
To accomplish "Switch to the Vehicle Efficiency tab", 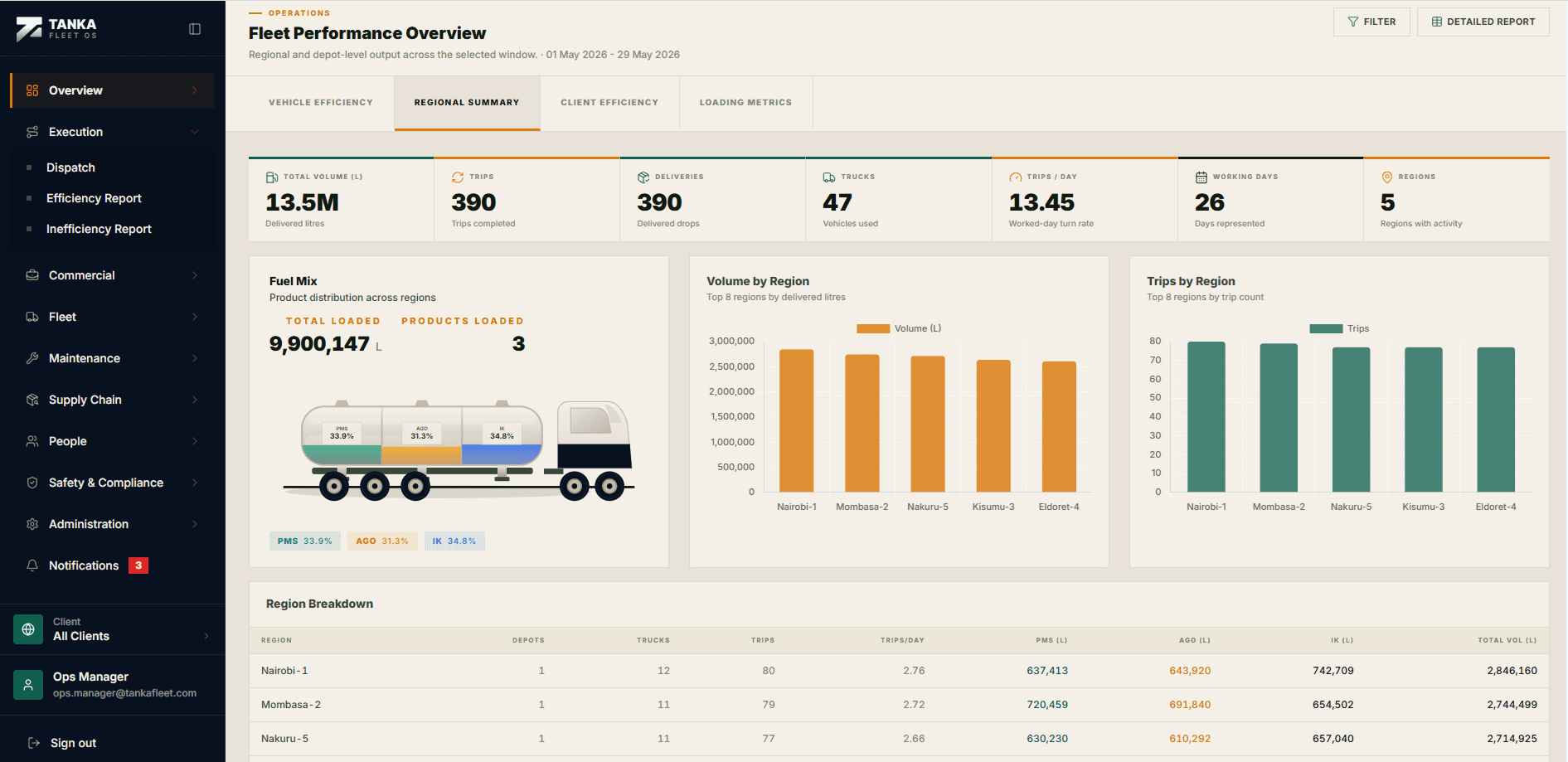I will [x=321, y=103].
